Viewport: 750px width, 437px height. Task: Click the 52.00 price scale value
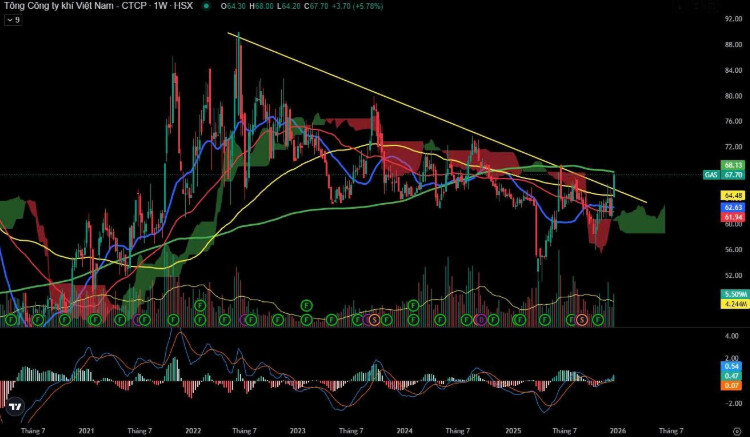pyautogui.click(x=734, y=275)
